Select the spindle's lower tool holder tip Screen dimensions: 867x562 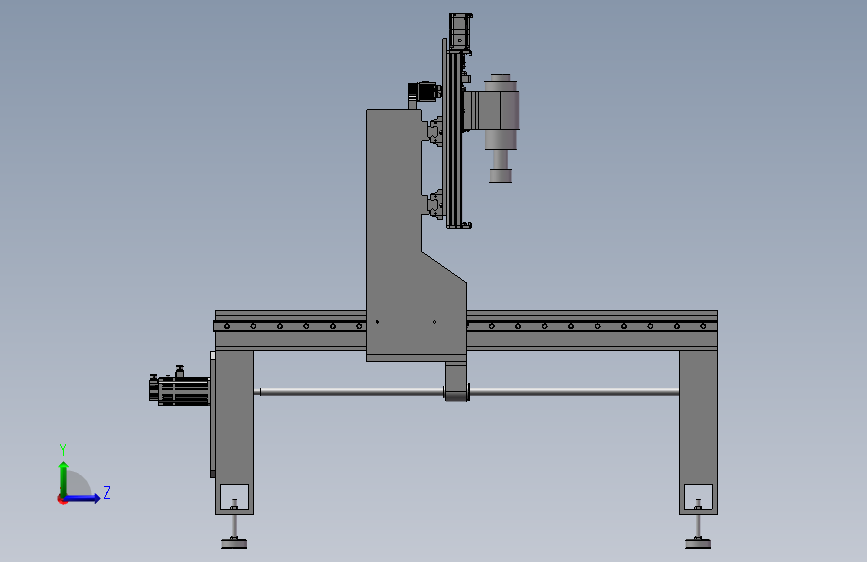(x=500, y=176)
